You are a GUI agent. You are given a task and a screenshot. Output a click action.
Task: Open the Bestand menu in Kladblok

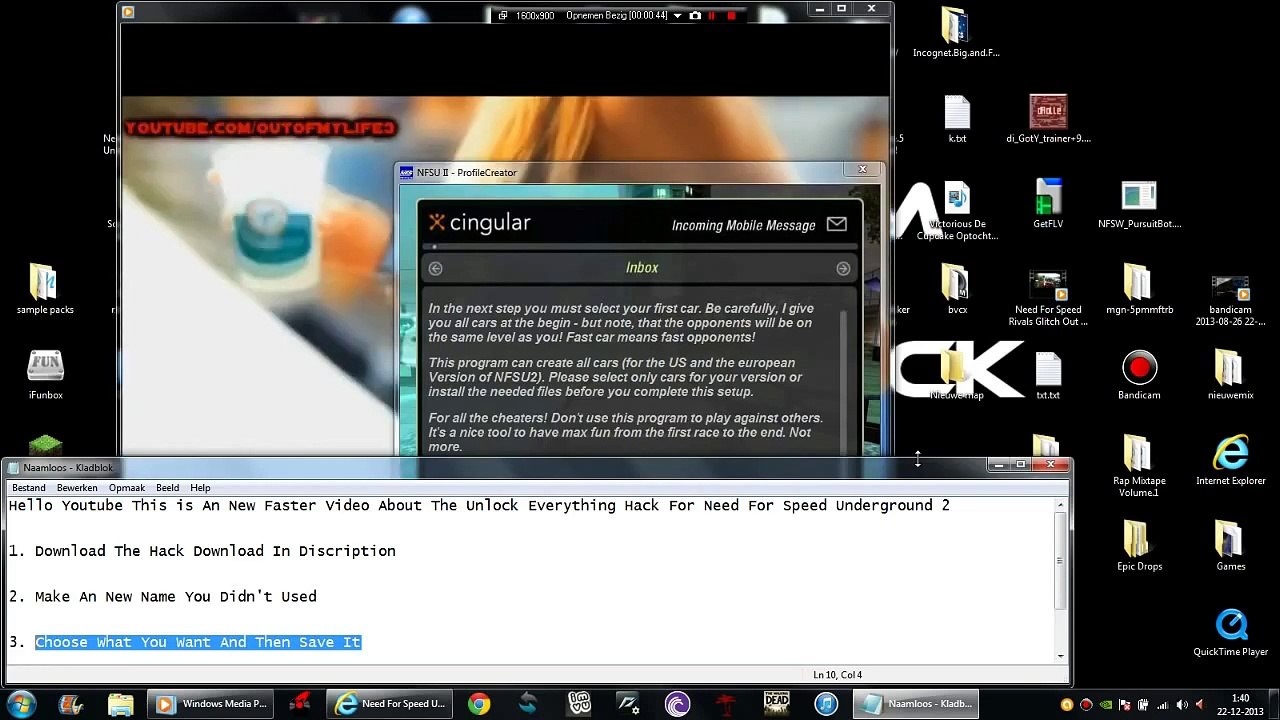[29, 488]
